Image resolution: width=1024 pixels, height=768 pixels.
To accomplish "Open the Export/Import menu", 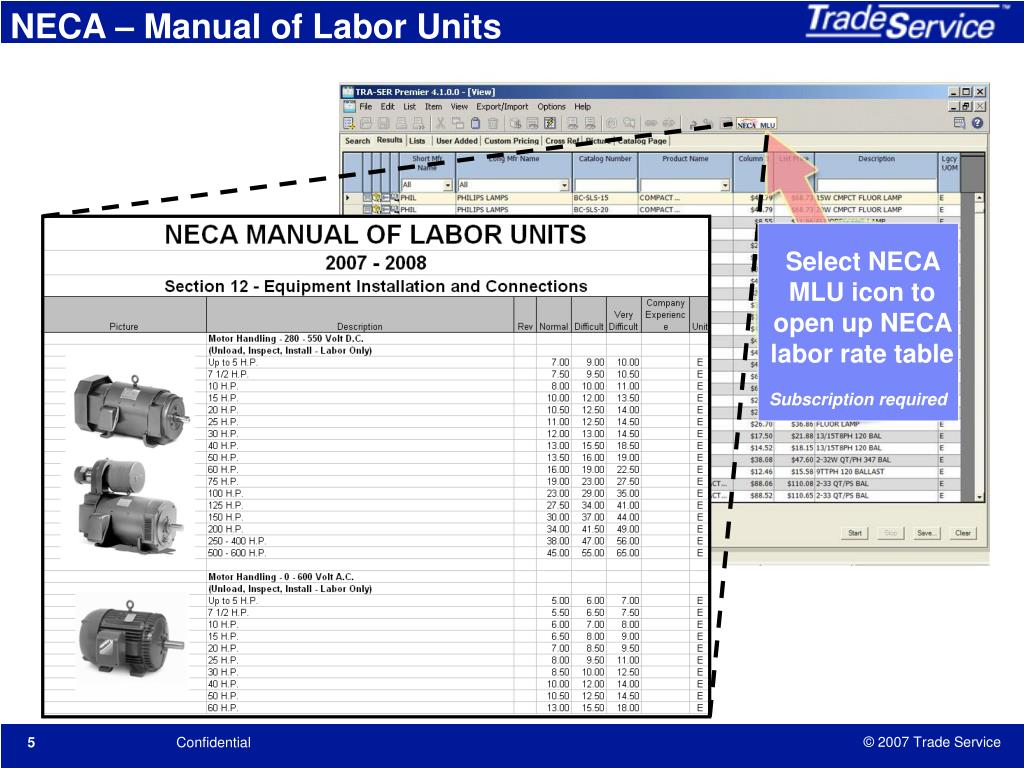I will point(502,106).
